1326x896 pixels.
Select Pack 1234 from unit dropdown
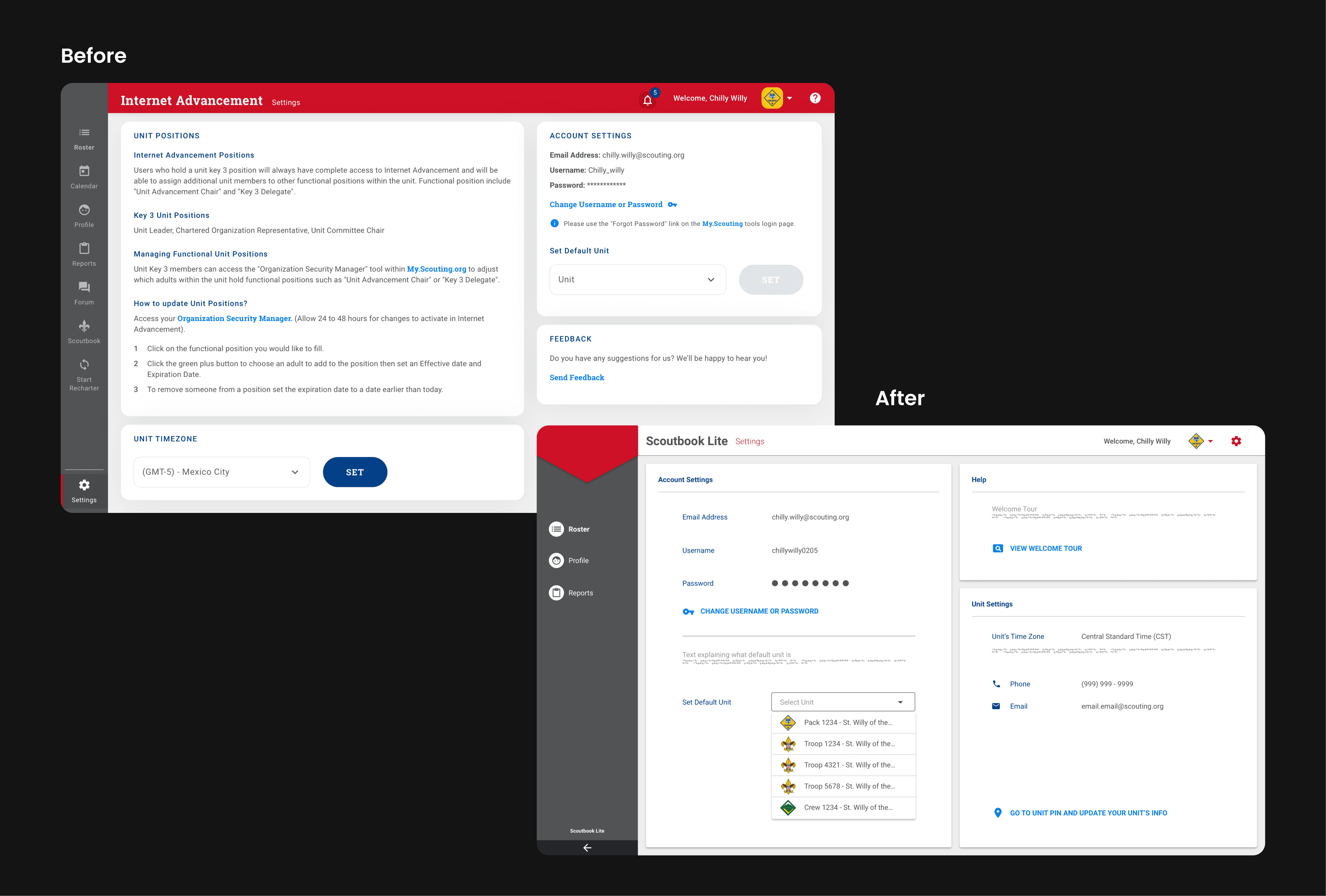point(843,722)
